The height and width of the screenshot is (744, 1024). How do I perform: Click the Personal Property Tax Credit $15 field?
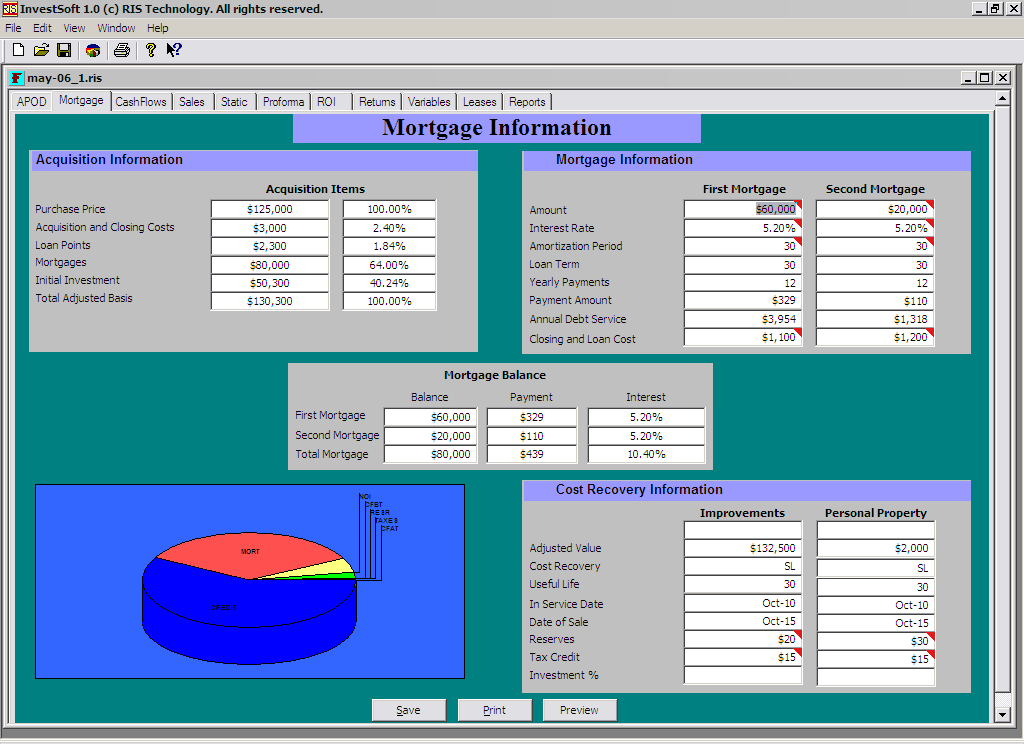coord(876,659)
